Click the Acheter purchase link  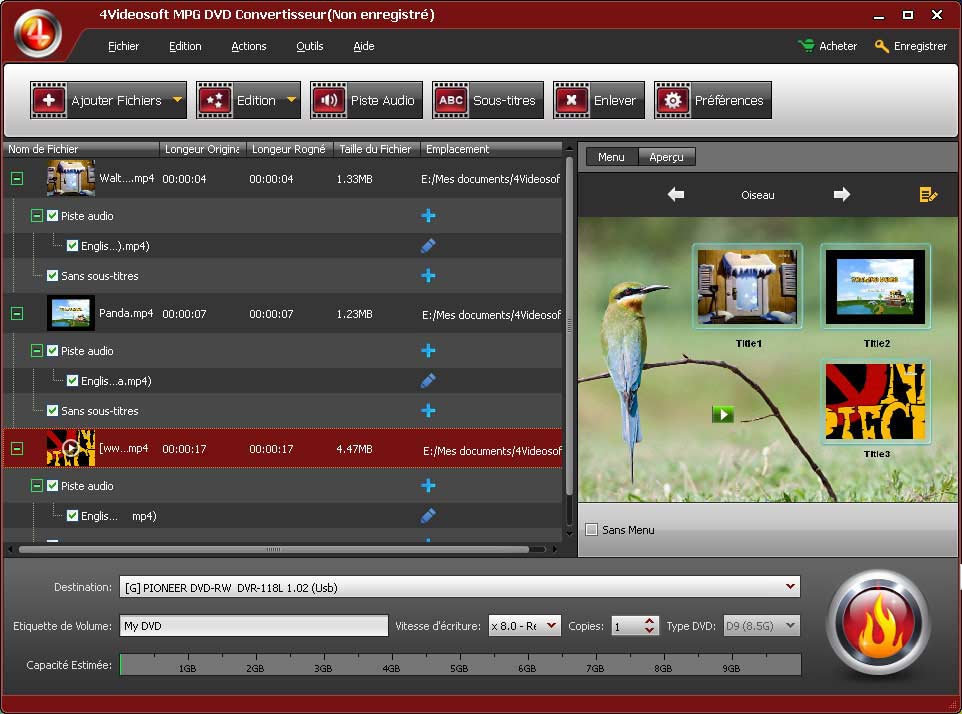[827, 46]
